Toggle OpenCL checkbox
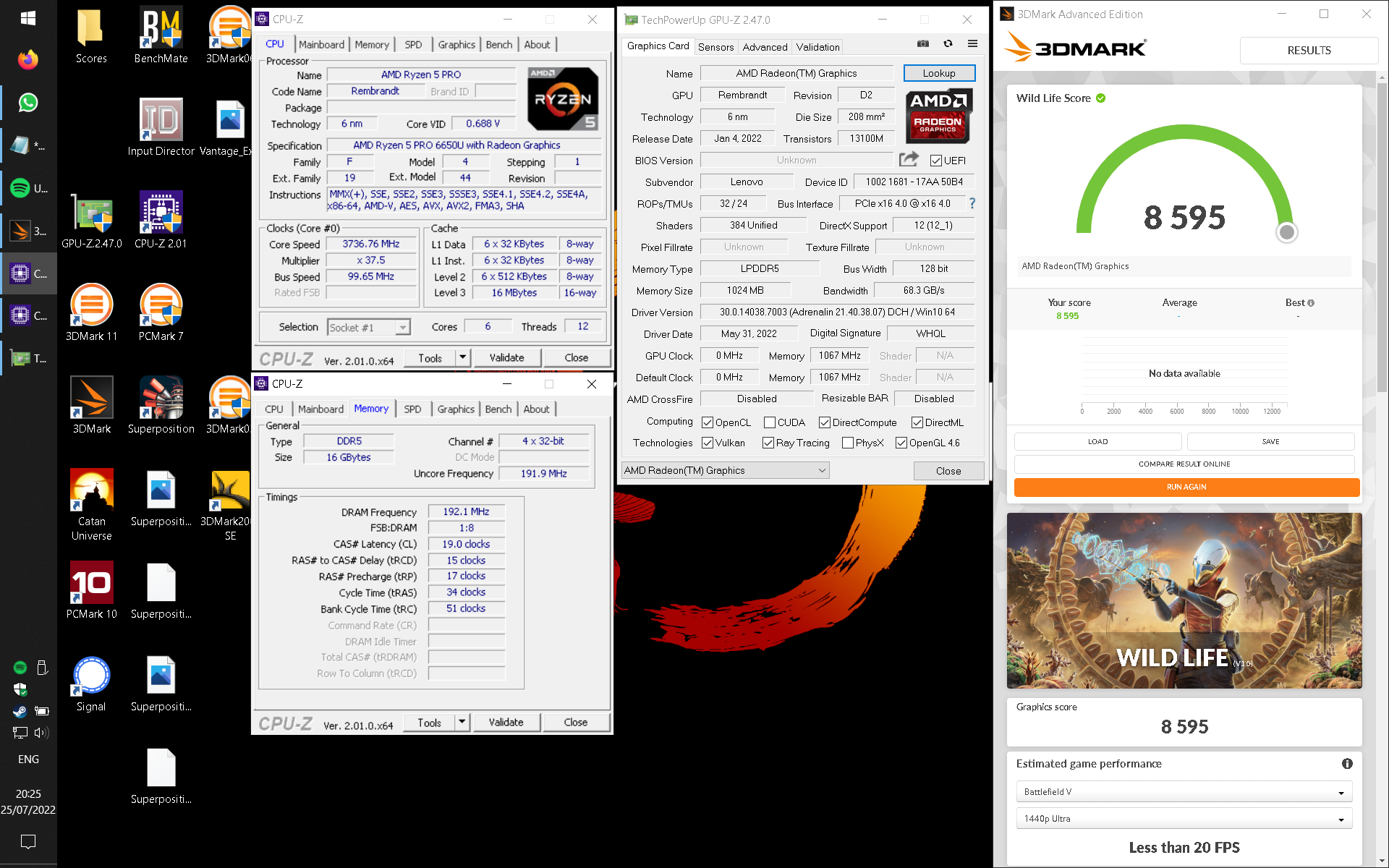 [x=708, y=422]
